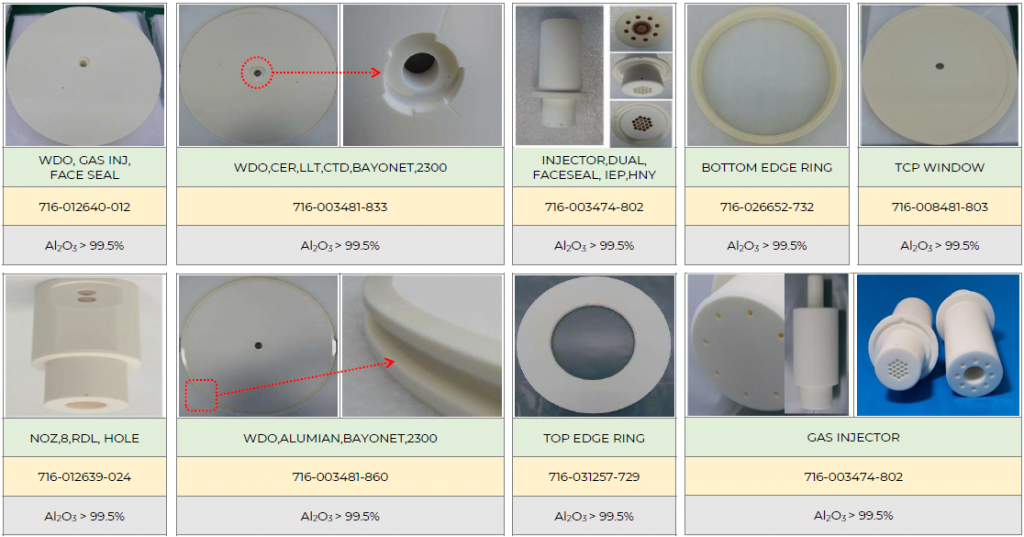Select the WDO,ALUMIAN,BAYONET,2300 label
1024x537 pixels.
[x=340, y=438]
